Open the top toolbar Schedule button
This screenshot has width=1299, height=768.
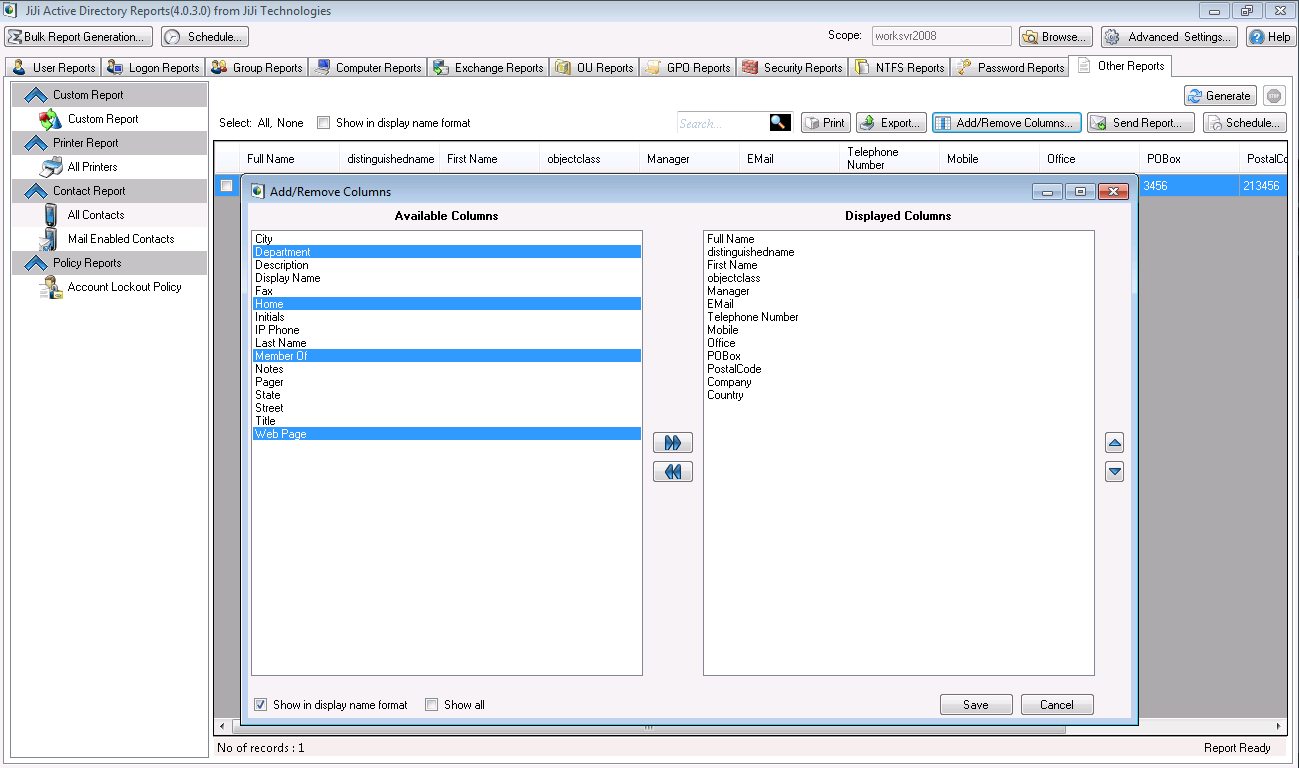[205, 37]
